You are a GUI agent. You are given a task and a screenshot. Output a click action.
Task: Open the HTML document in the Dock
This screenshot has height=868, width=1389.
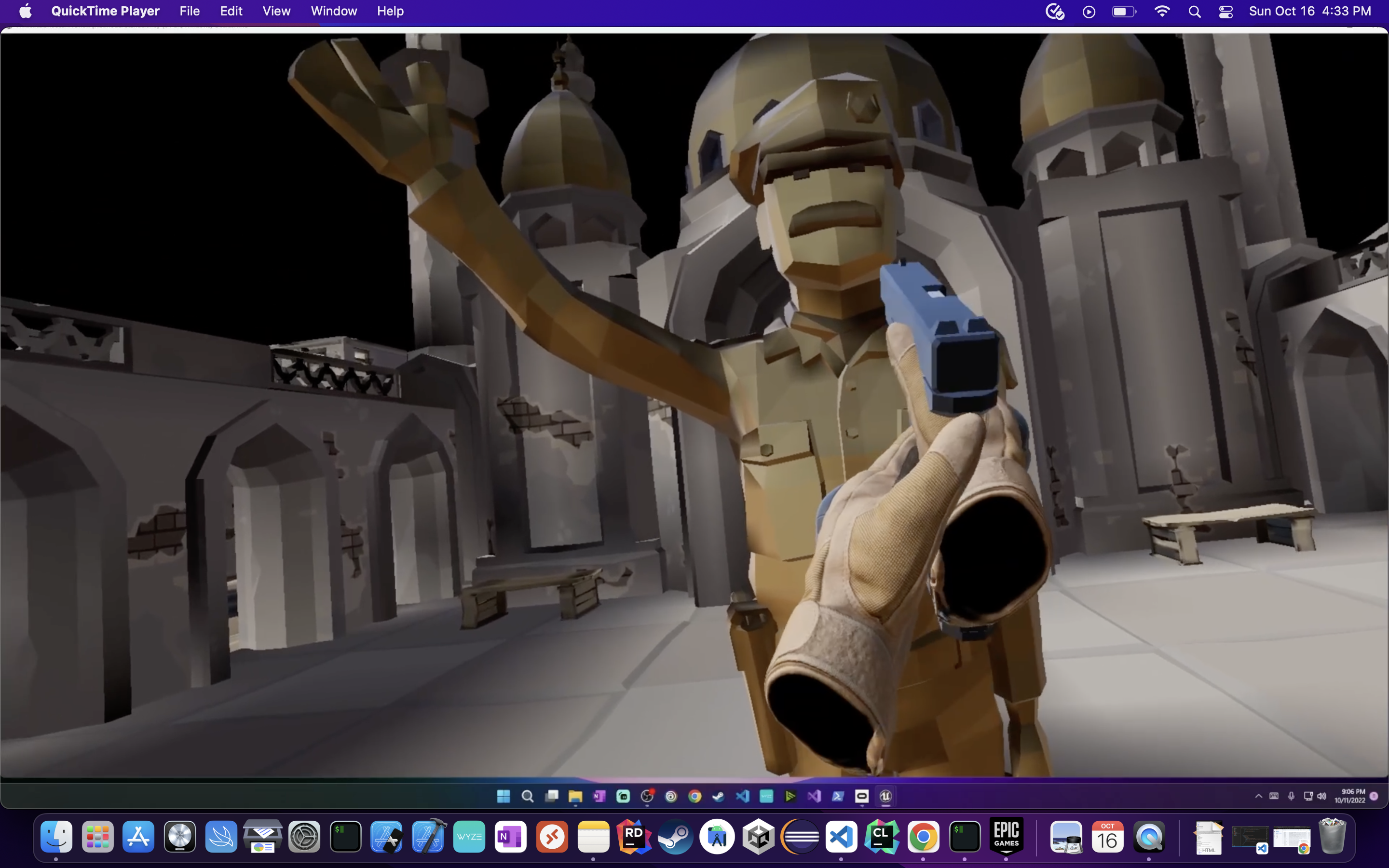pyautogui.click(x=1209, y=837)
